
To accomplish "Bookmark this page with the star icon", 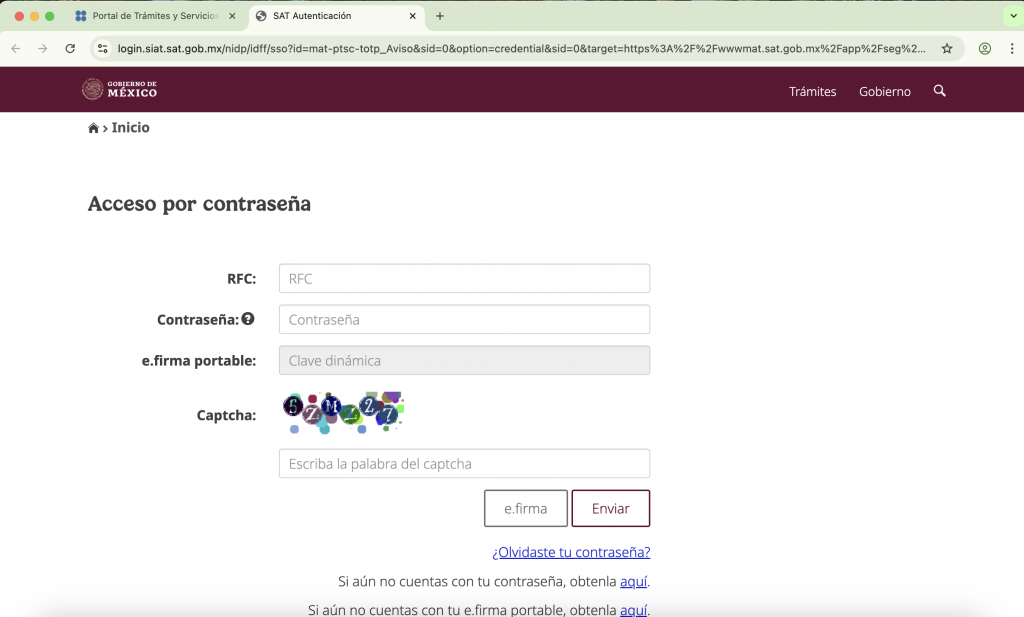I will (946, 48).
